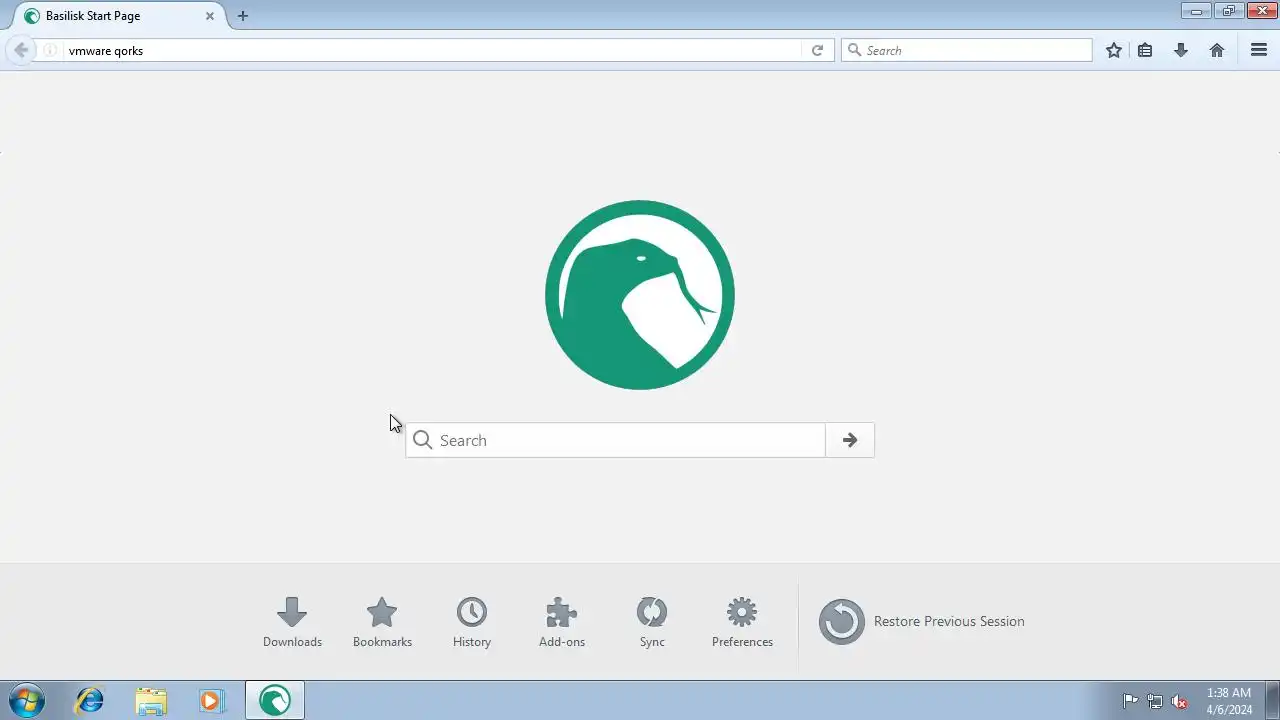Open Bookmarks from the start page
The width and height of the screenshot is (1280, 720).
(x=382, y=621)
